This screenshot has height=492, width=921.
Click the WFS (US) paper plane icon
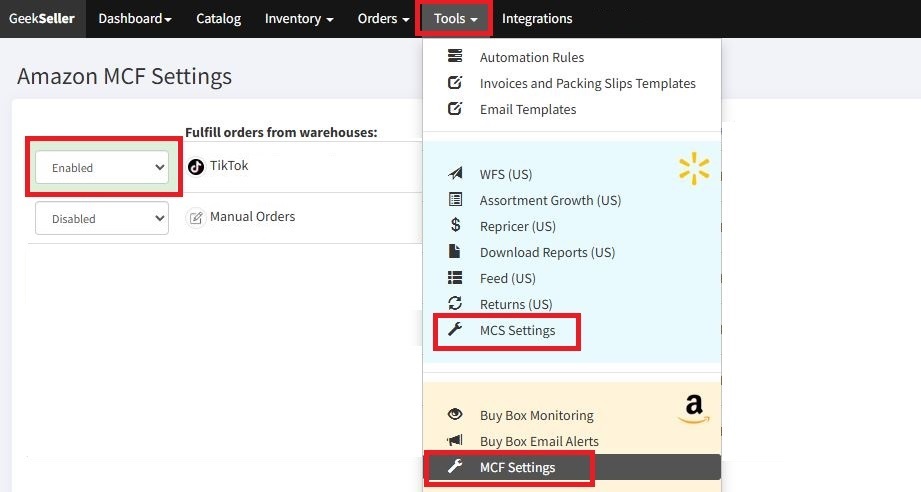click(455, 174)
